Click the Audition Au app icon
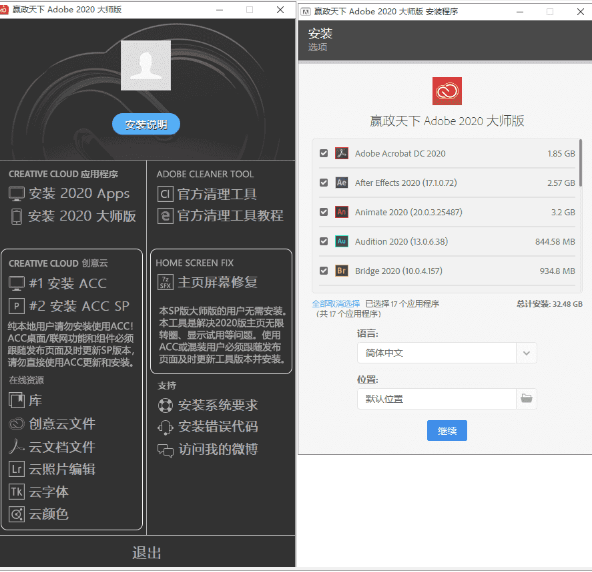 tap(342, 241)
